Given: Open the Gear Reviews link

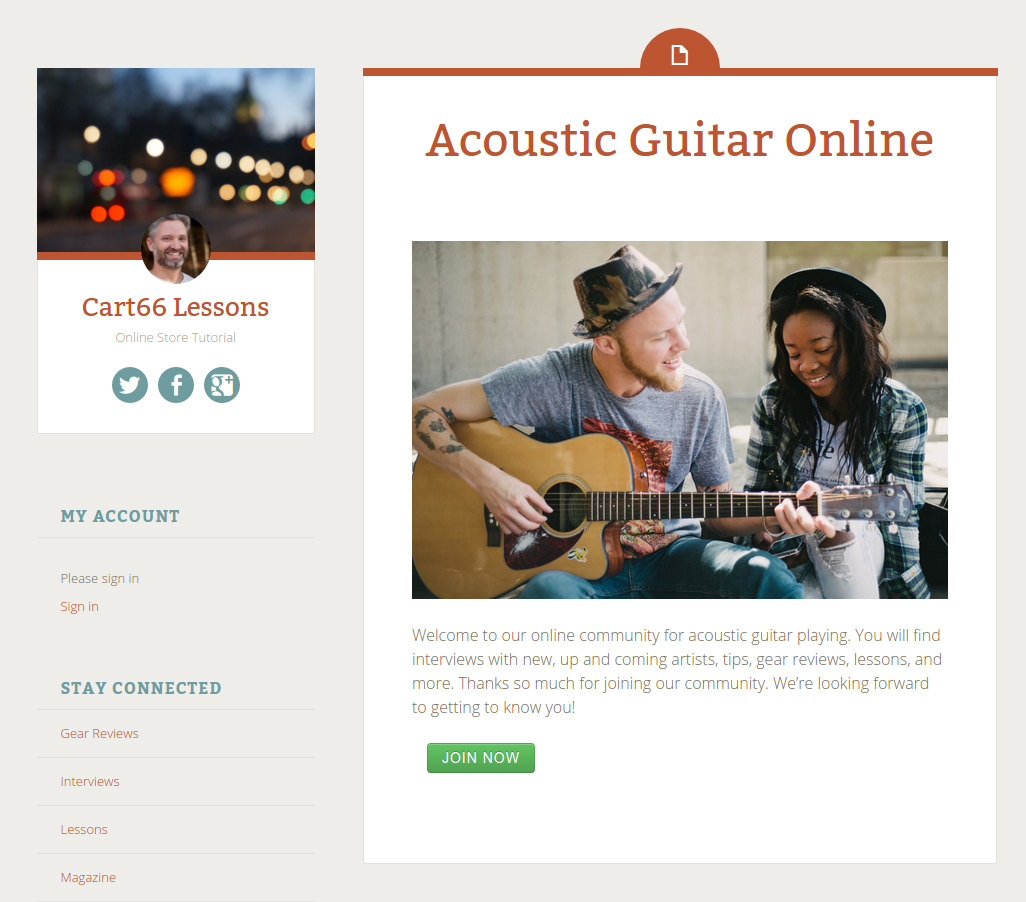Looking at the screenshot, I should click(99, 734).
